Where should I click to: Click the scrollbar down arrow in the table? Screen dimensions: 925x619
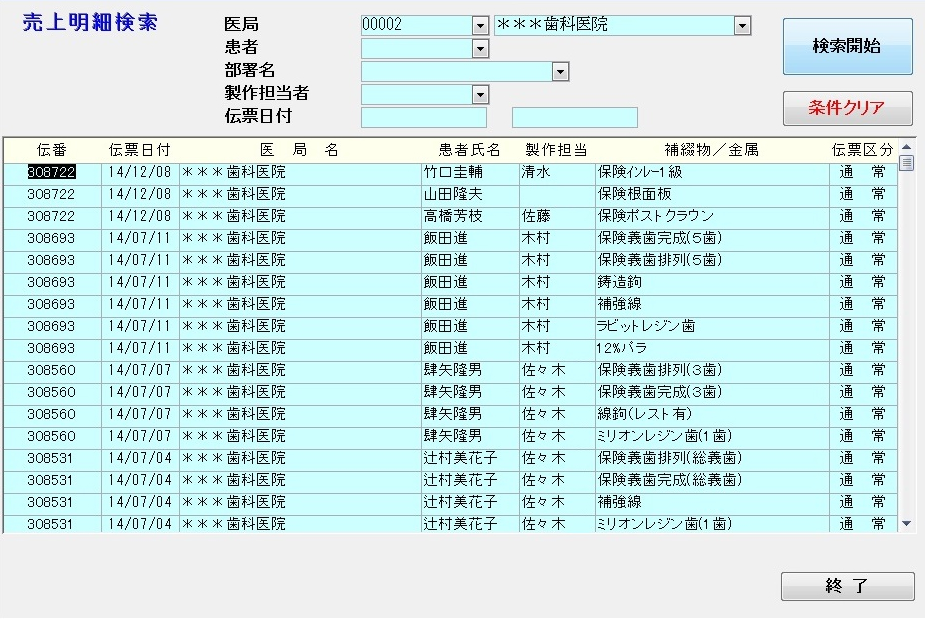click(x=906, y=523)
